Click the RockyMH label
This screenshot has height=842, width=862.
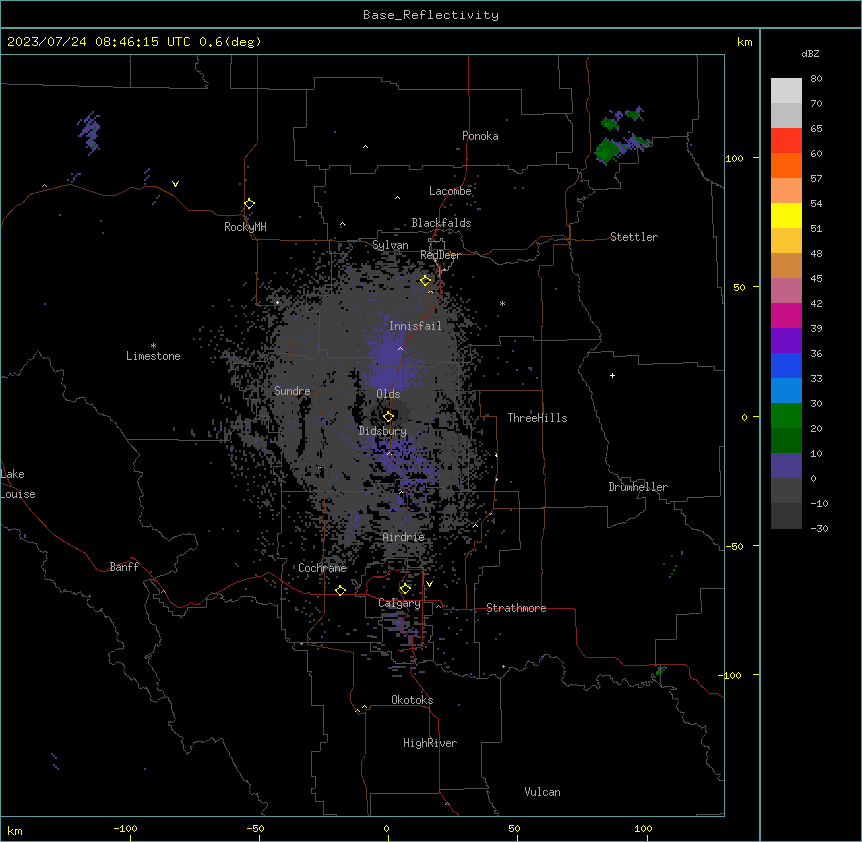click(x=245, y=227)
